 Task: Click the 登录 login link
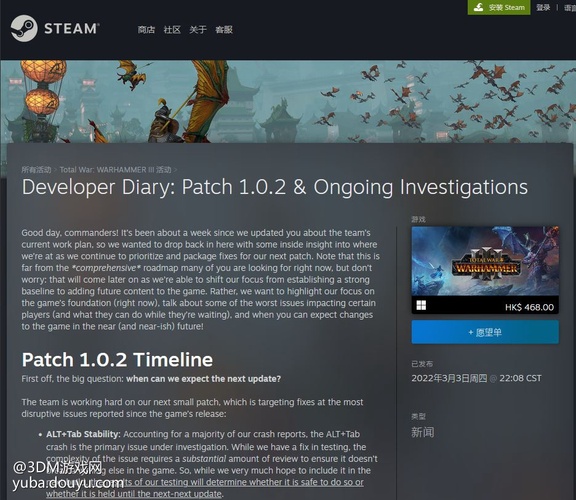[543, 7]
